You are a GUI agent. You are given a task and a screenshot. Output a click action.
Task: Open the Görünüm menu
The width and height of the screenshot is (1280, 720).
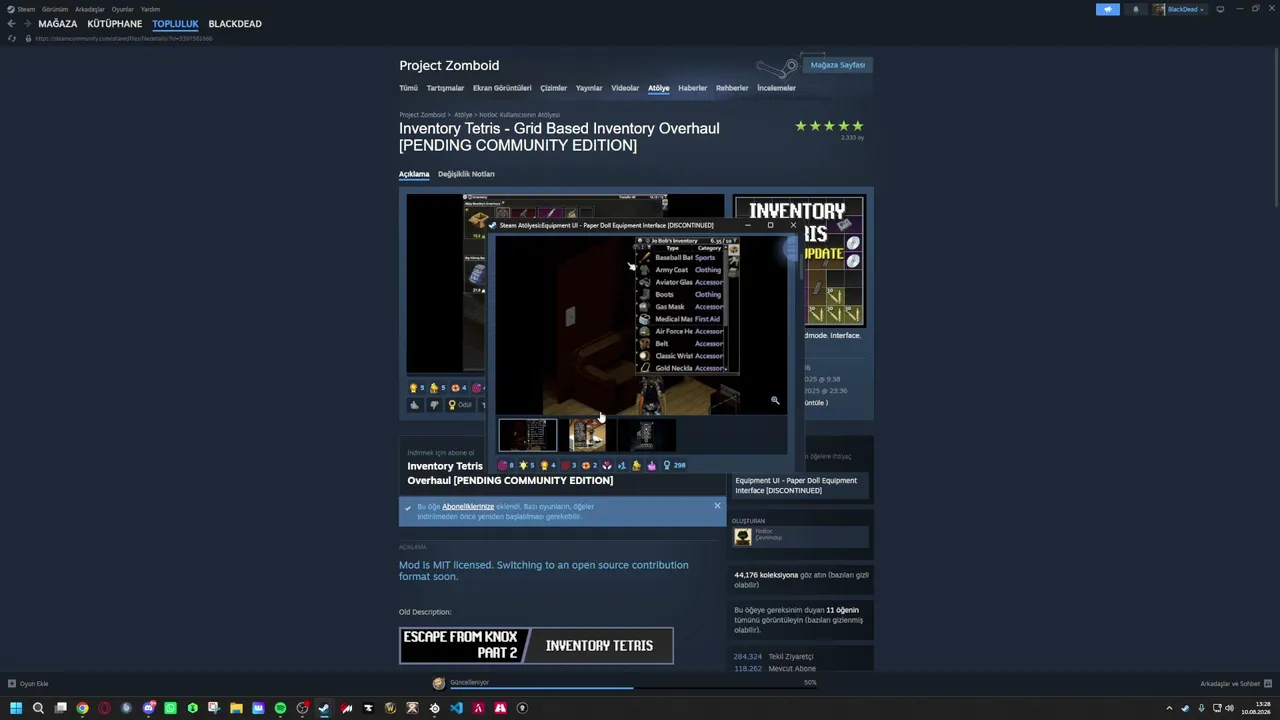point(55,9)
